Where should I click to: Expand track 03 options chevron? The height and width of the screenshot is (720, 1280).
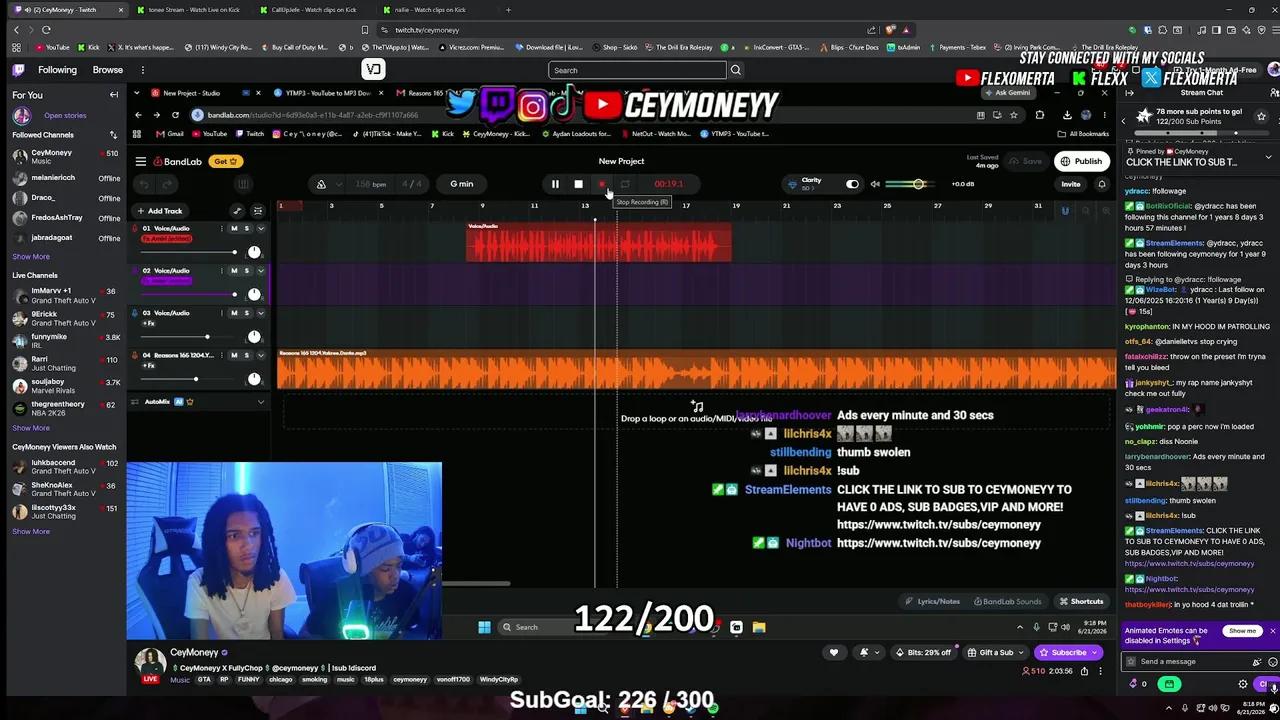[261, 313]
